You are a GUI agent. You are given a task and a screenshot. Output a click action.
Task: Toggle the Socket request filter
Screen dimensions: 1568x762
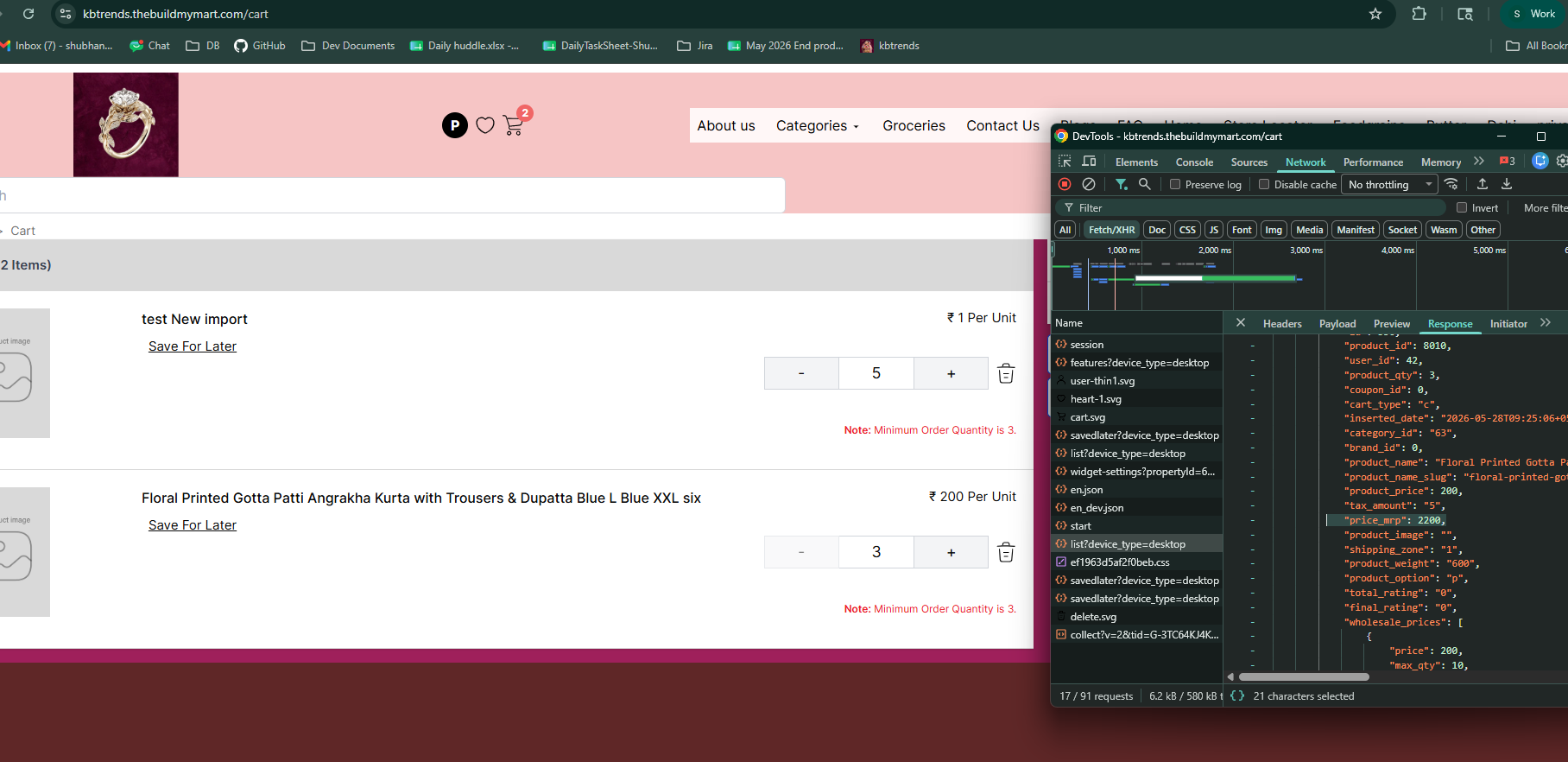tap(1402, 230)
